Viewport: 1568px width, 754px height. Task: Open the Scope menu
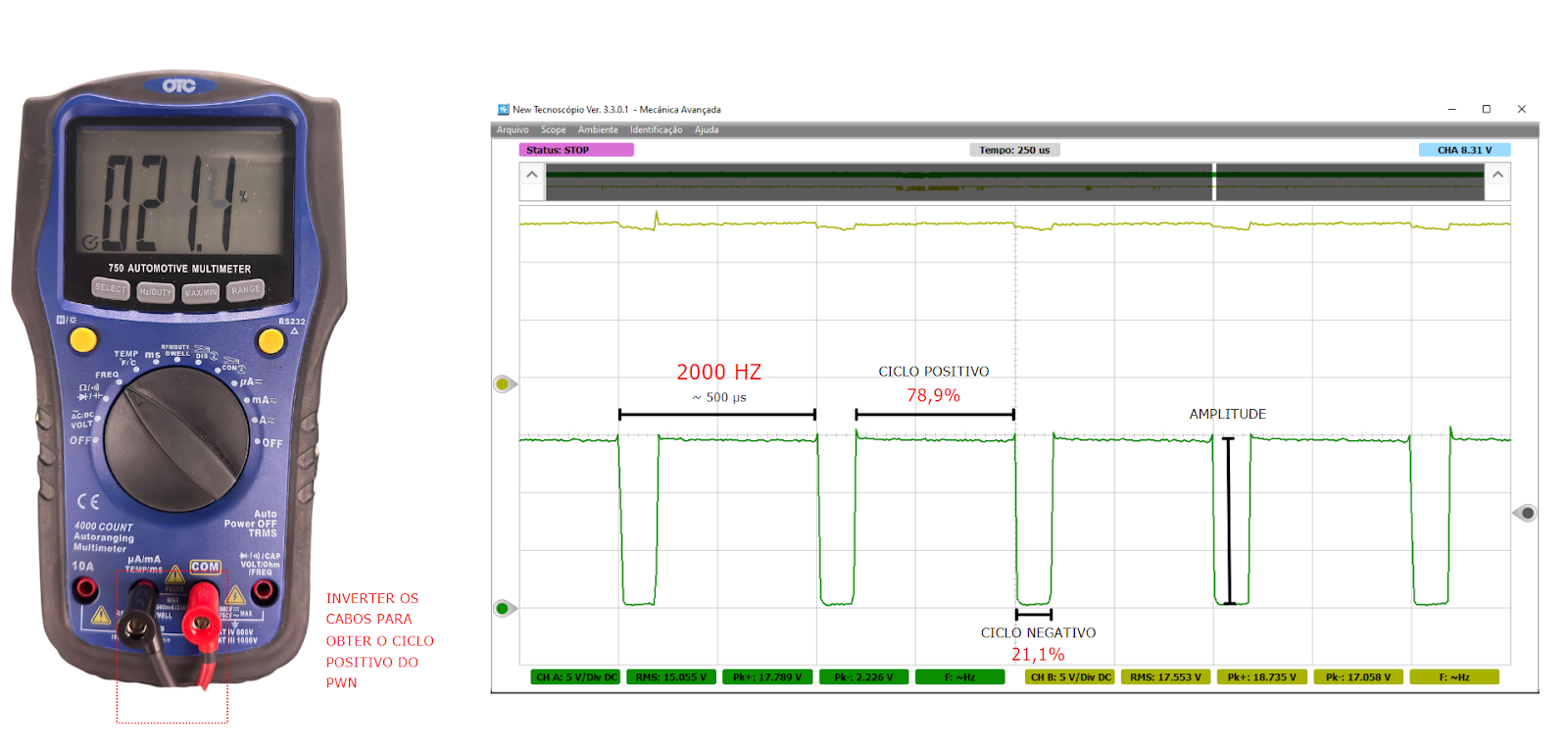click(554, 129)
